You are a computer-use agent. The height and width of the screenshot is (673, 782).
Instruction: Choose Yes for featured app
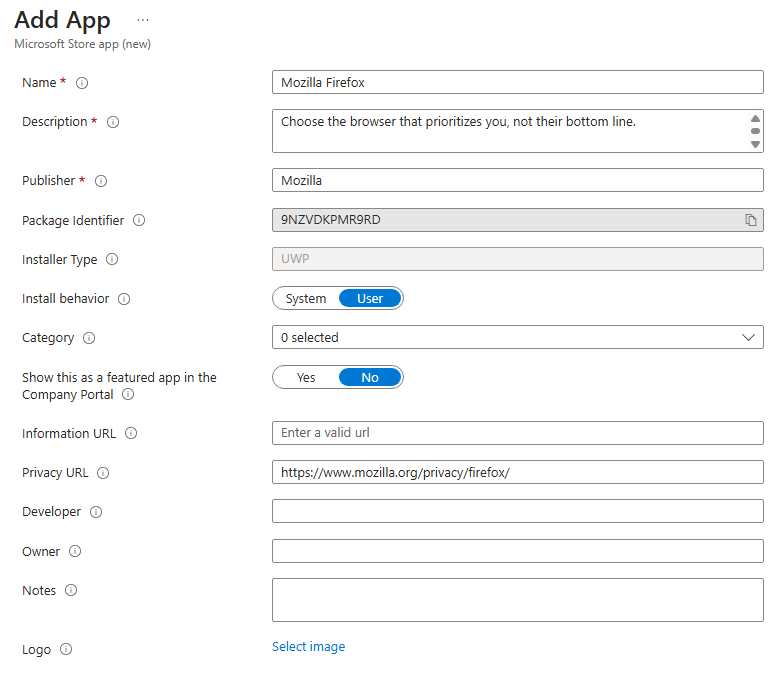tap(306, 378)
